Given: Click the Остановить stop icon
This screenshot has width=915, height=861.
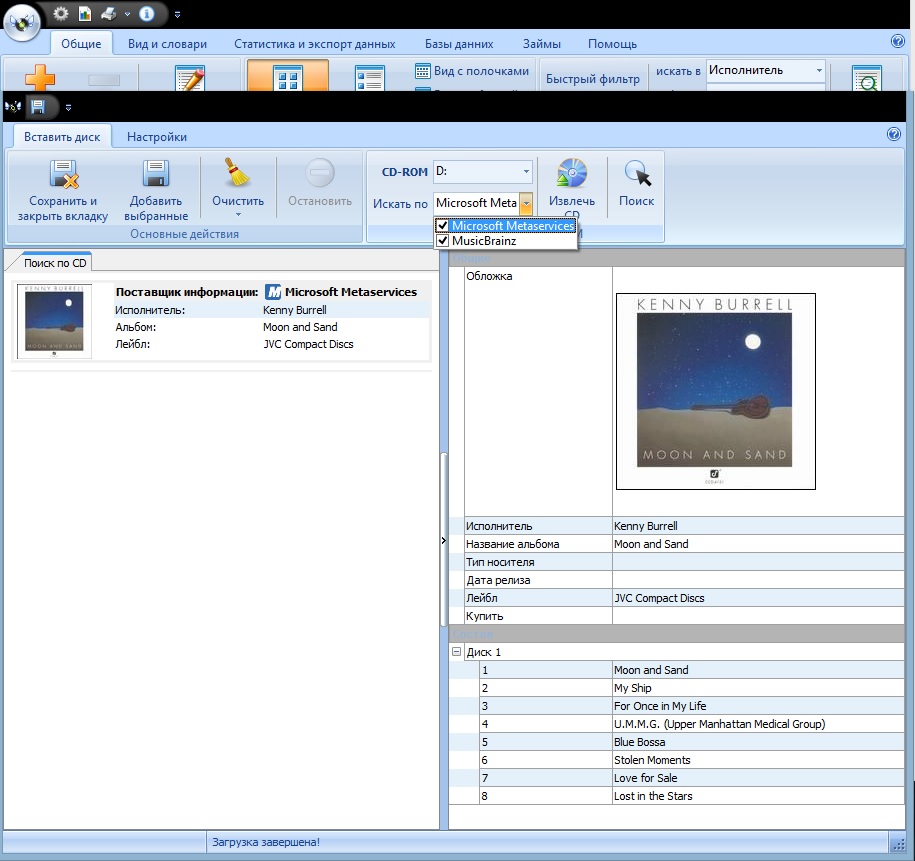Looking at the screenshot, I should (x=320, y=173).
